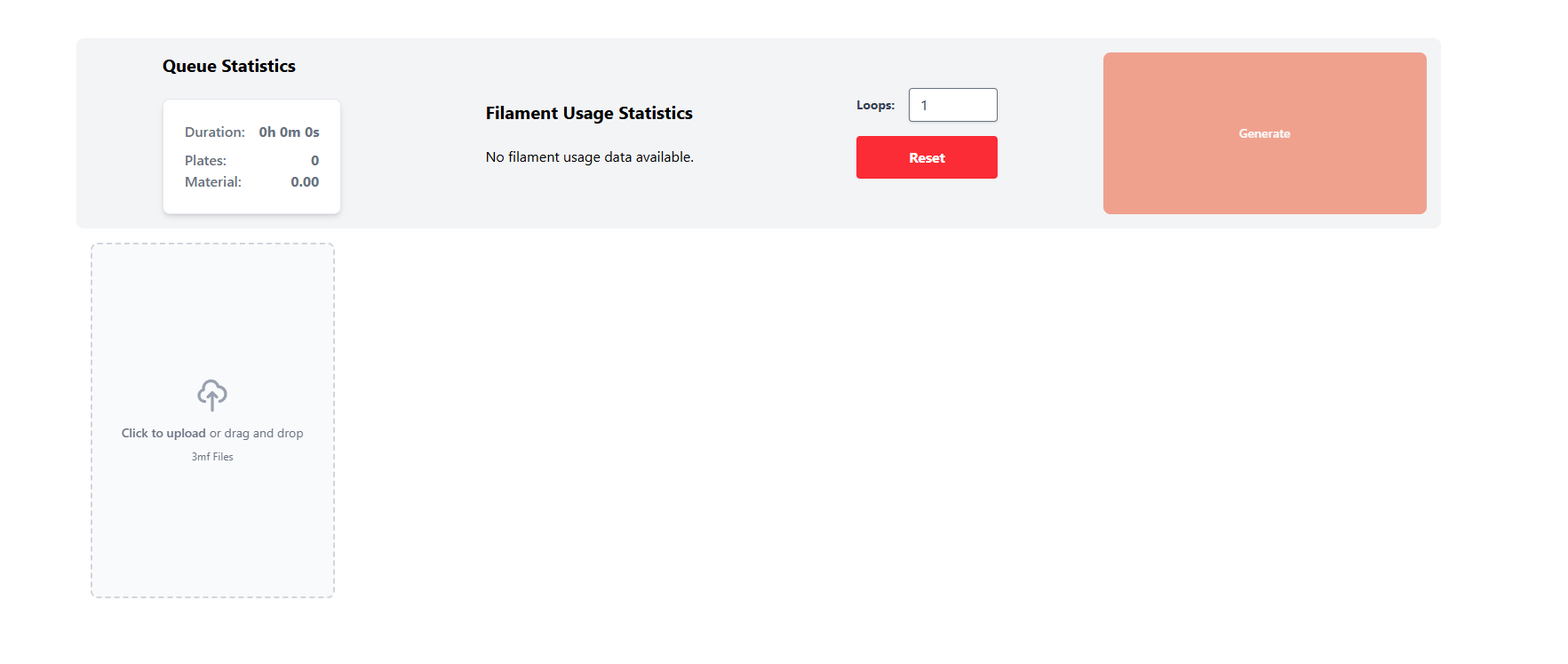Click the Material label in stats card

[213, 181]
